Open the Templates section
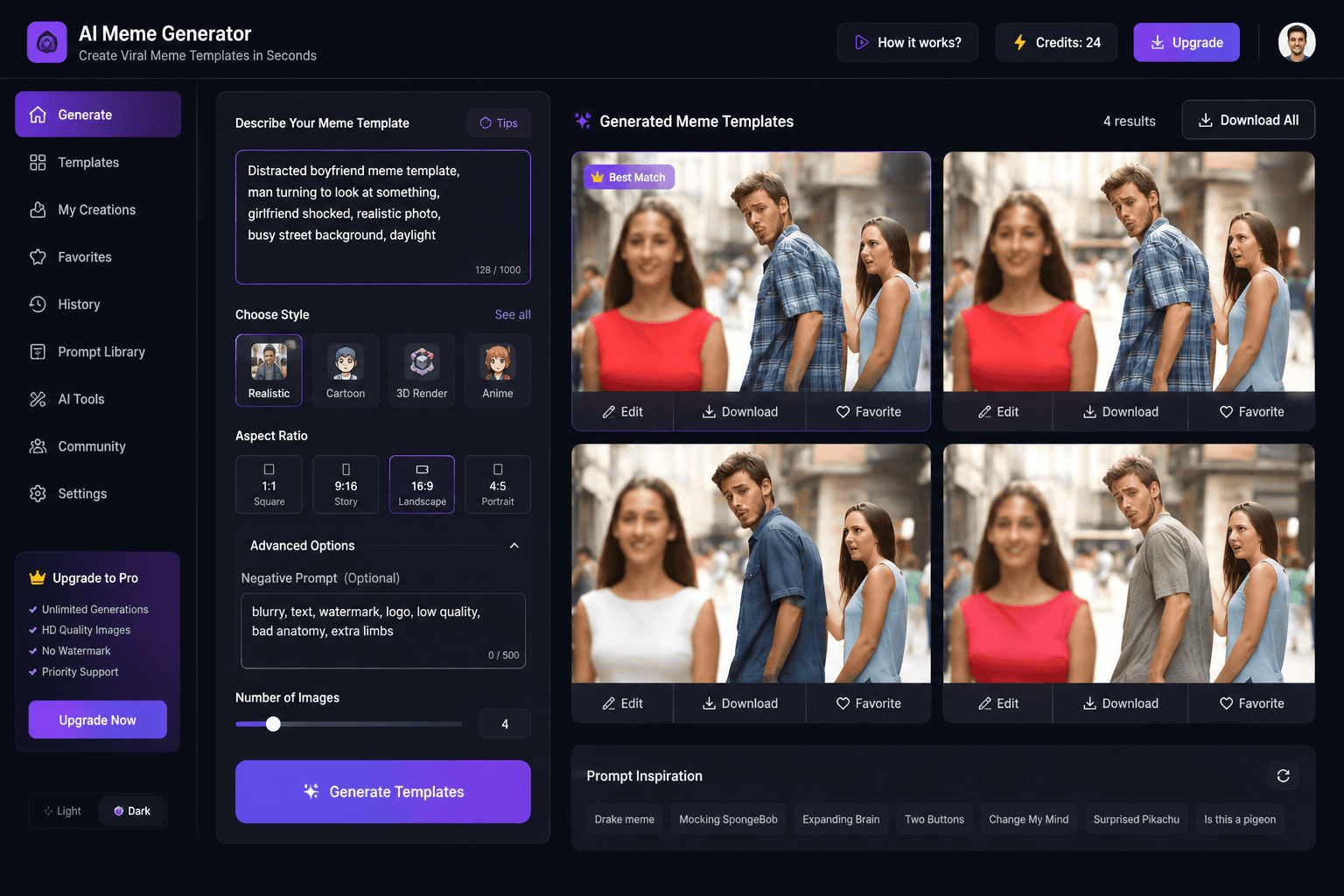 (x=98, y=163)
